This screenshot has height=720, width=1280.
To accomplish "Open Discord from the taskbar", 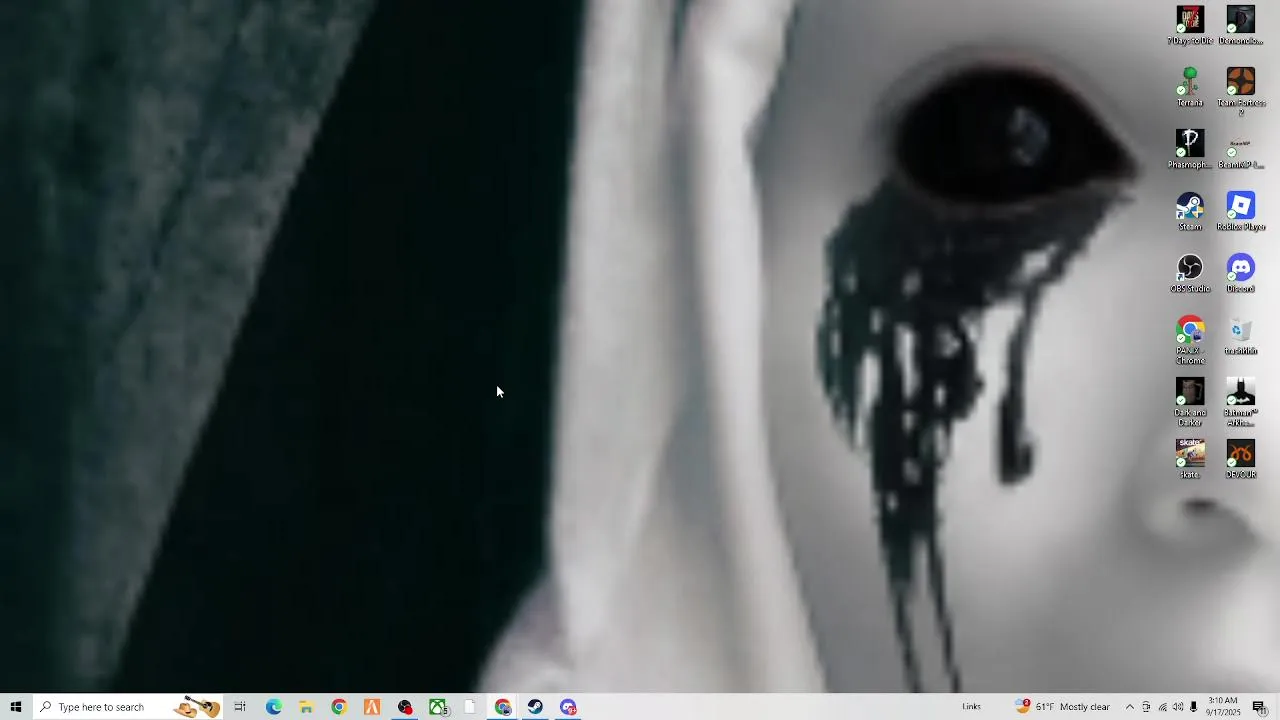I will (x=569, y=707).
